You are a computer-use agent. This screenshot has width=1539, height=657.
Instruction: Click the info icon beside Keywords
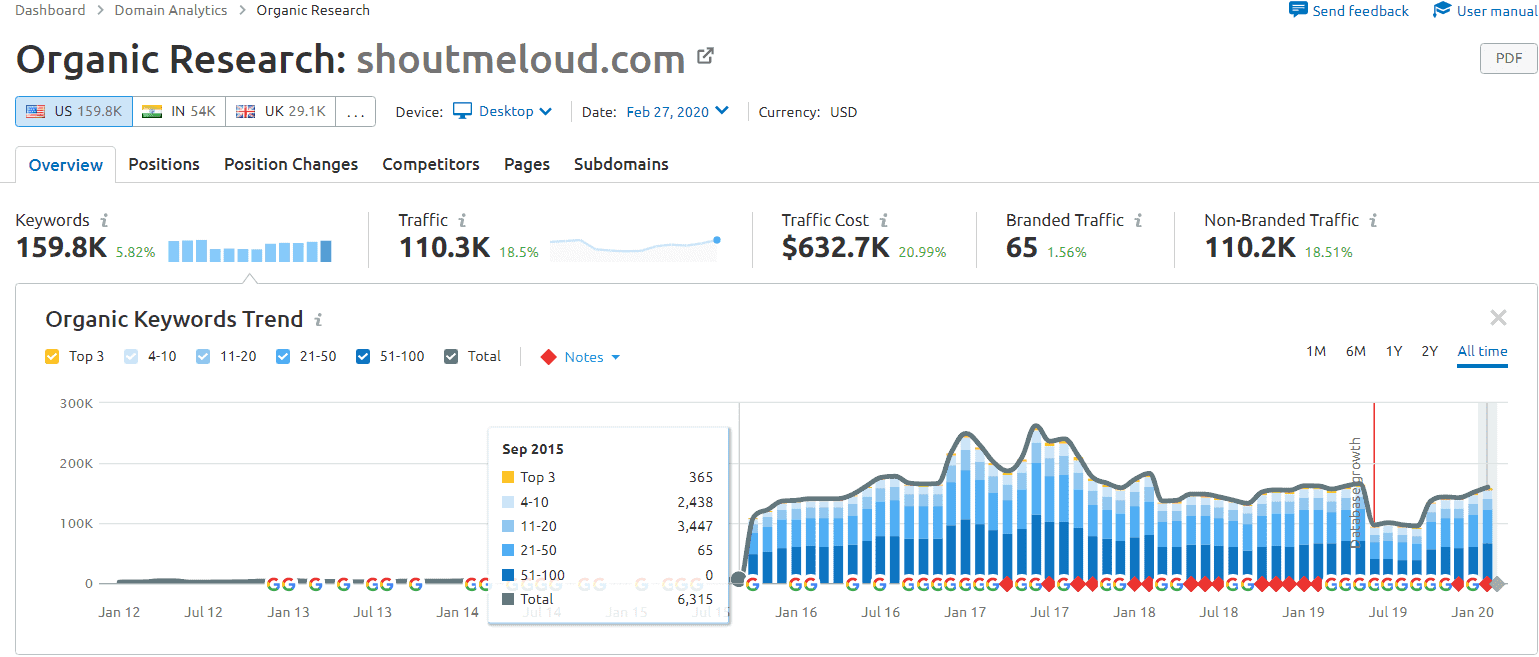(105, 220)
